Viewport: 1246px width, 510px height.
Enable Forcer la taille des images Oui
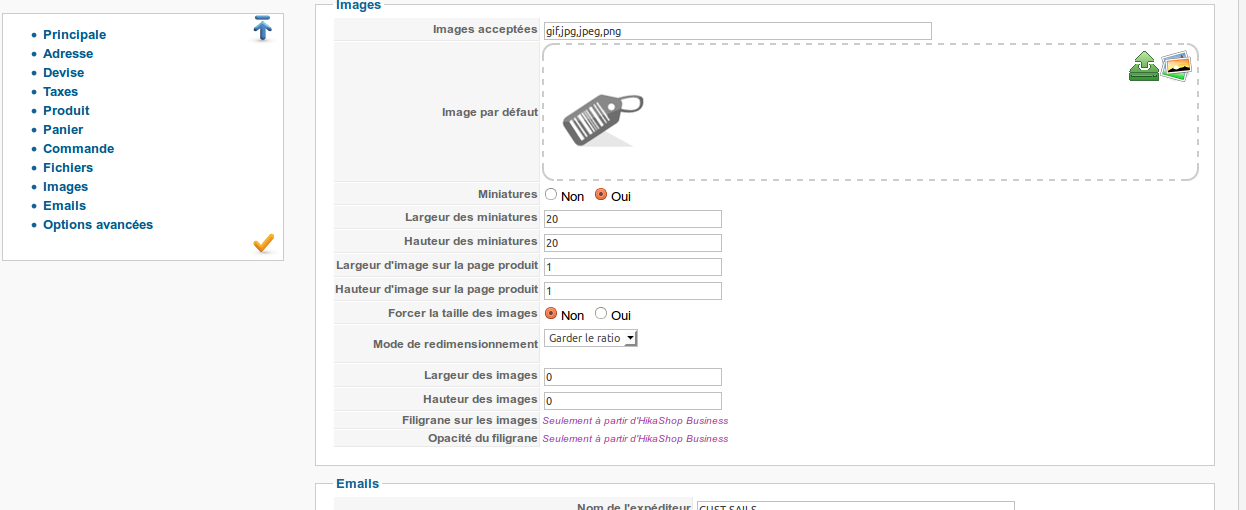tap(601, 314)
